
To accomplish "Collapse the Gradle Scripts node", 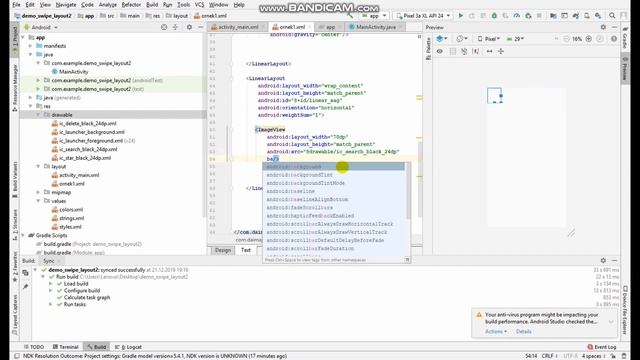I will point(23,236).
